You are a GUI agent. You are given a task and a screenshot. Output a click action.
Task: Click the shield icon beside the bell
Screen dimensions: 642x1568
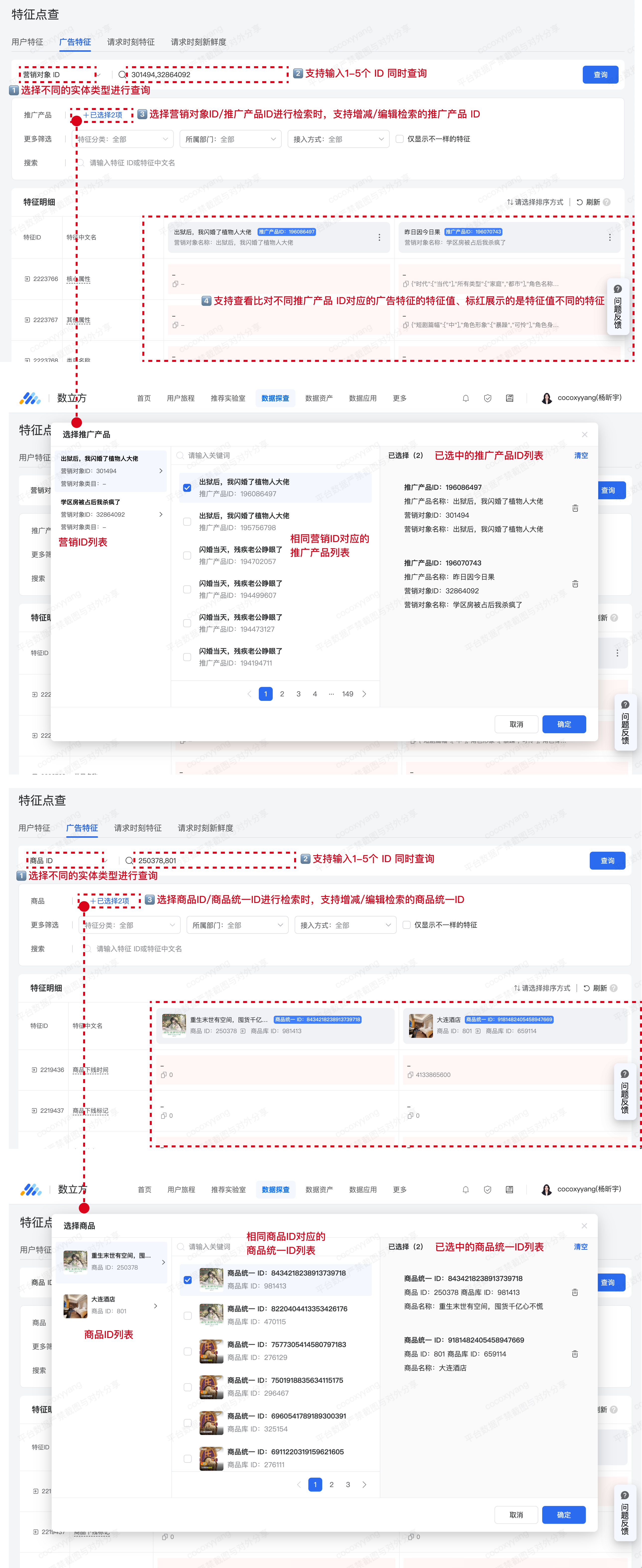click(487, 398)
